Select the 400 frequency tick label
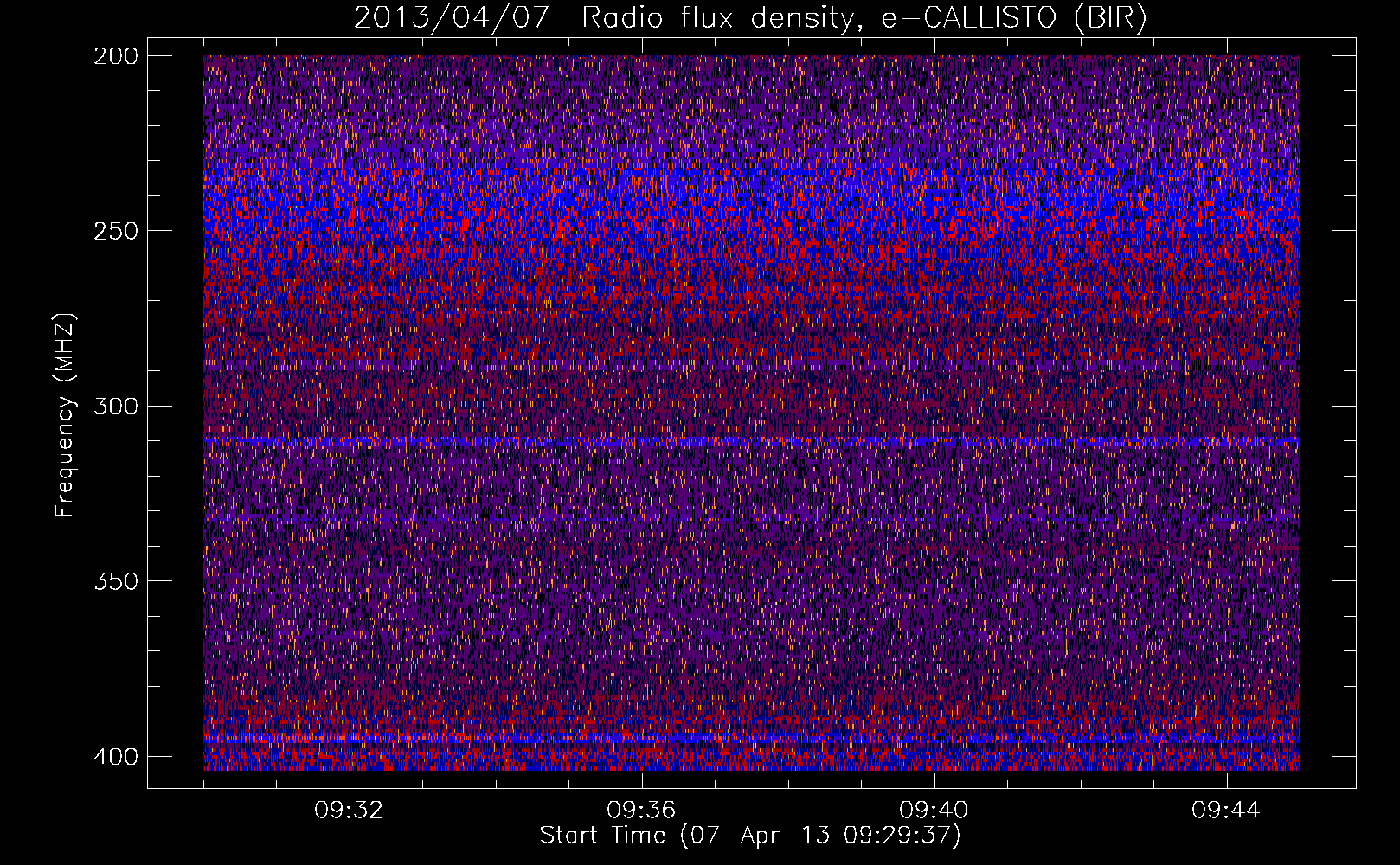The height and width of the screenshot is (865, 1400). 115,757
